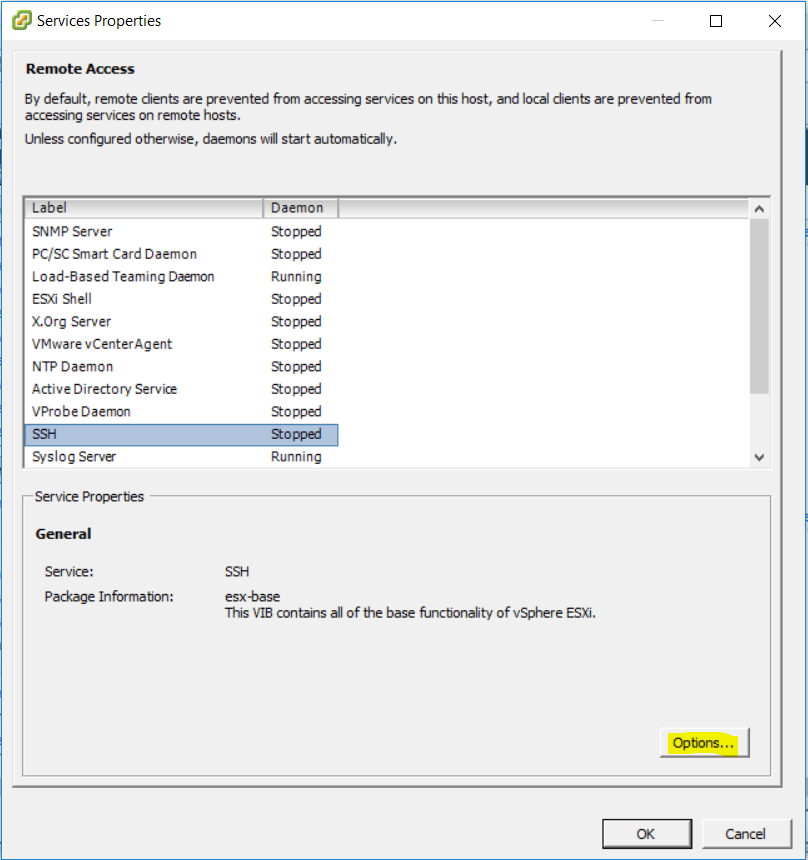This screenshot has width=808, height=860.
Task: Click the Stopped status of SSH
Action: click(x=296, y=434)
